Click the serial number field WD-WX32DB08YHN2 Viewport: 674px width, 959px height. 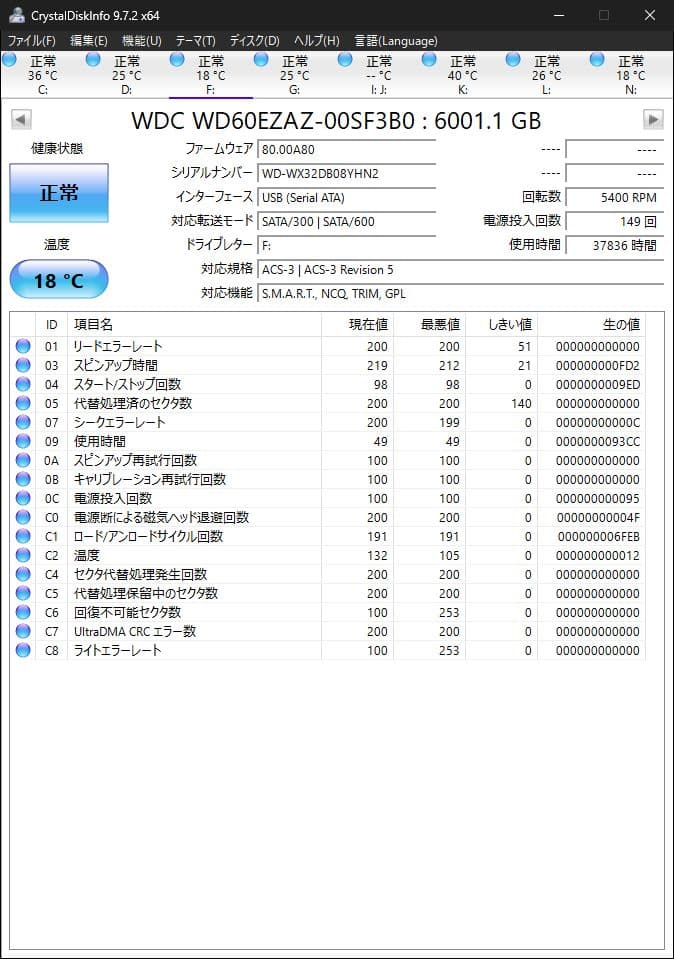point(347,174)
